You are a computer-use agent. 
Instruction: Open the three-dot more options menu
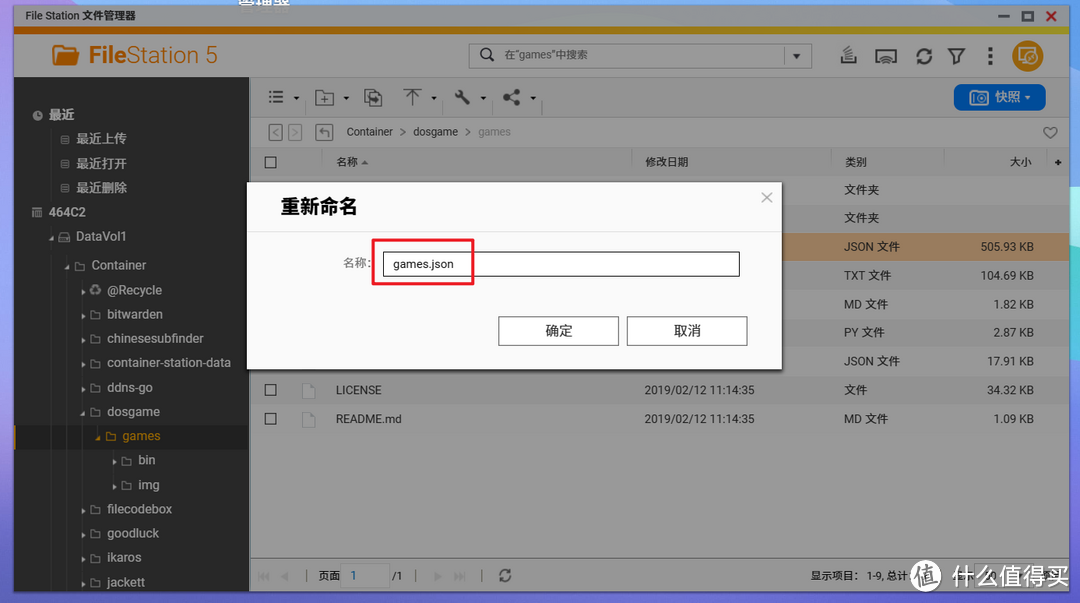990,57
